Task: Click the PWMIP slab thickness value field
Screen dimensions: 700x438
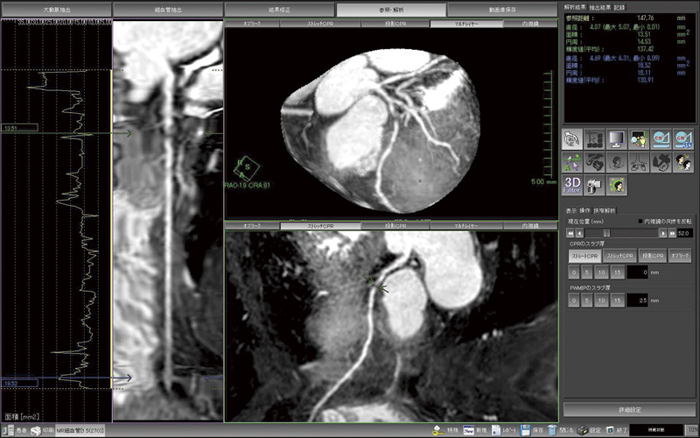Action: [642, 299]
